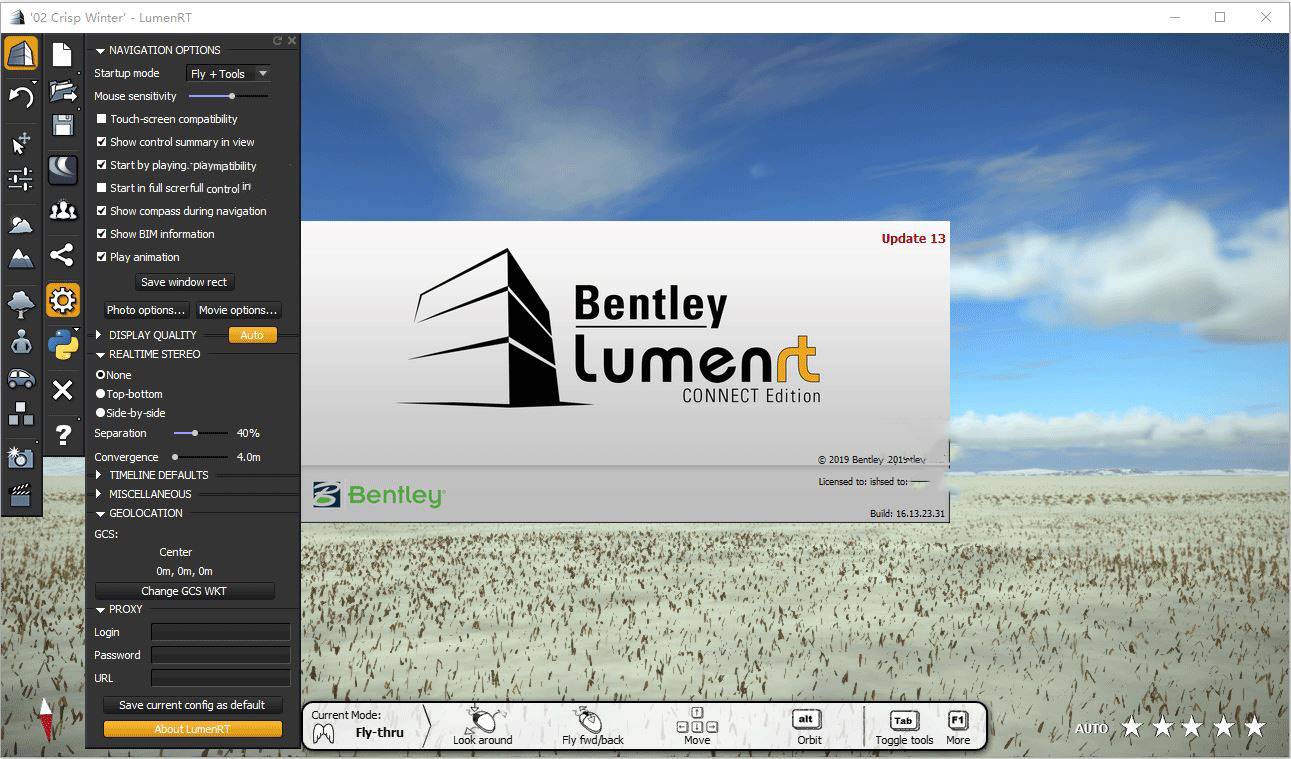
Task: Open help with the question mark icon
Action: click(62, 434)
